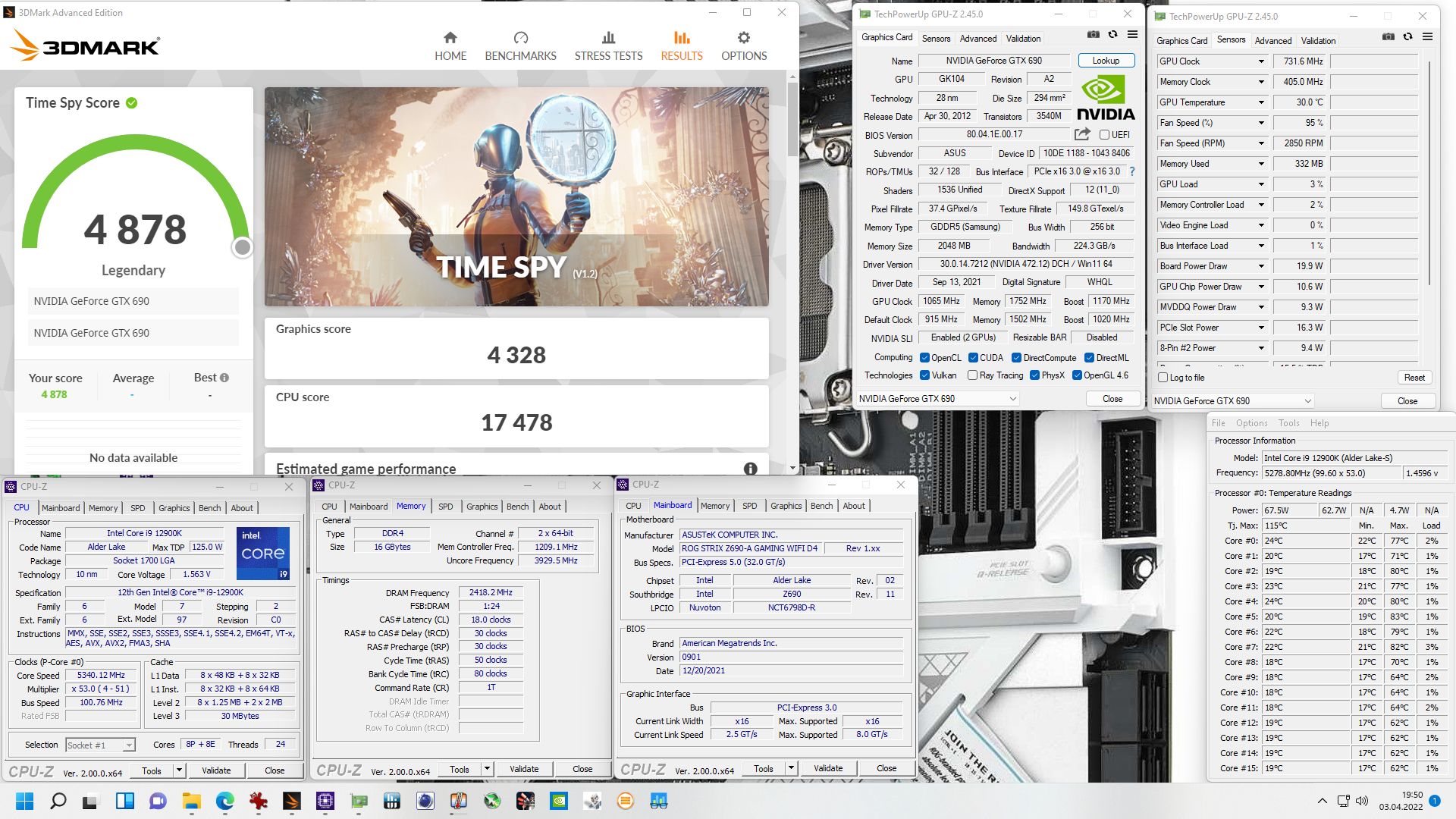The height and width of the screenshot is (819, 1456).
Task: Click the Intel Core i9 logo in CPU-Z
Action: 263,554
